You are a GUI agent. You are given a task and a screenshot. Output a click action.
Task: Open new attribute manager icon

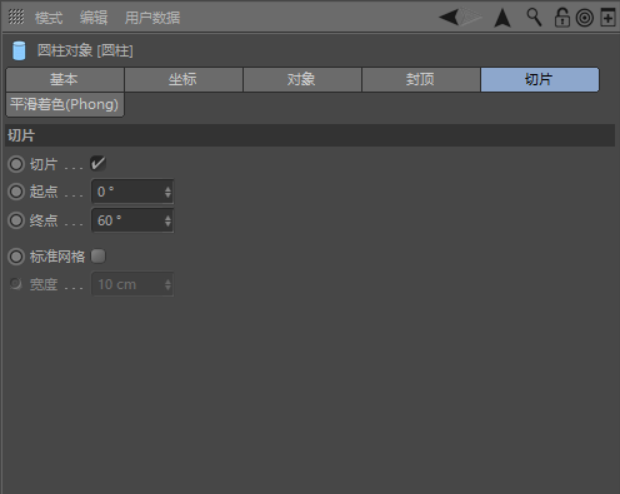coord(608,17)
